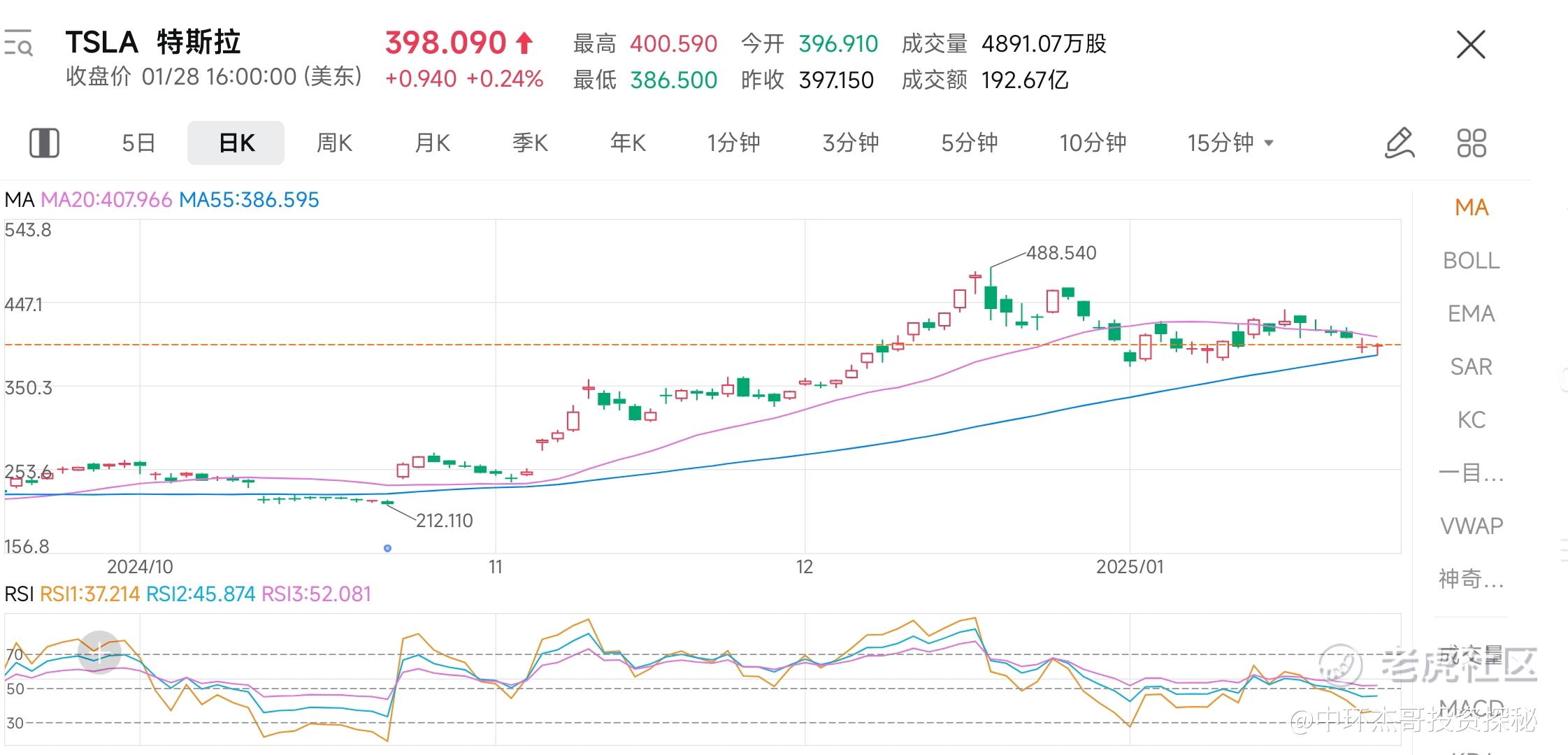Toggle the split-panel layout icon
The height and width of the screenshot is (755, 1568).
44,143
